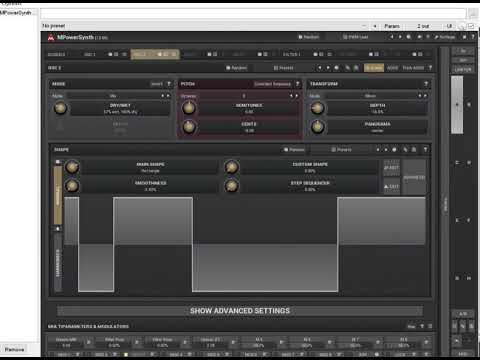The height and width of the screenshot is (360, 480).
Task: Click the MAIN SHAPE value field
Action: tap(150, 167)
